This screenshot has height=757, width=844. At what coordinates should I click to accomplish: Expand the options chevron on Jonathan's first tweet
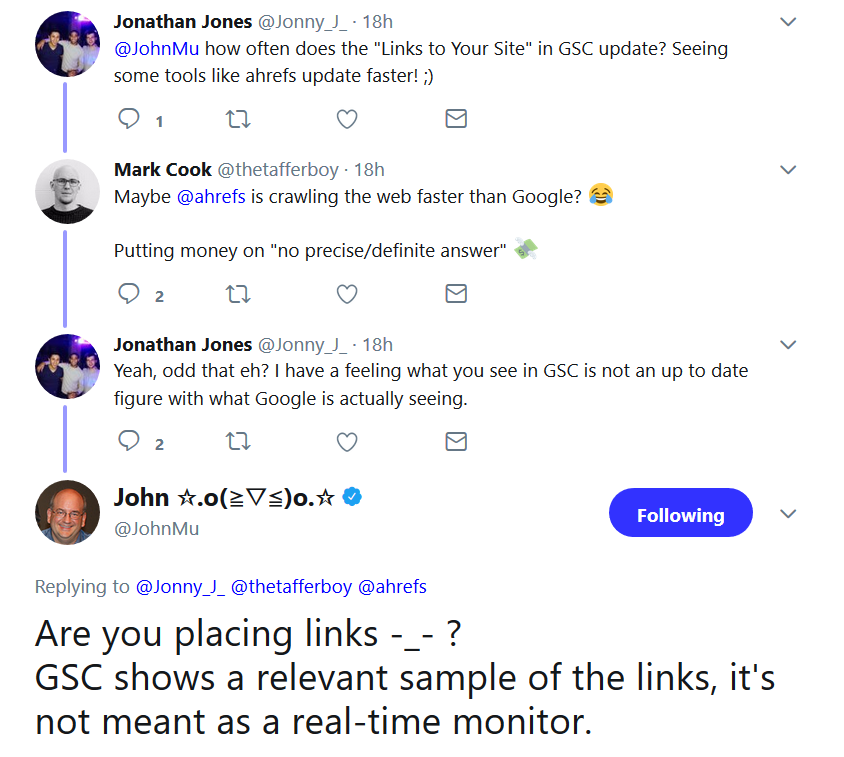point(788,21)
